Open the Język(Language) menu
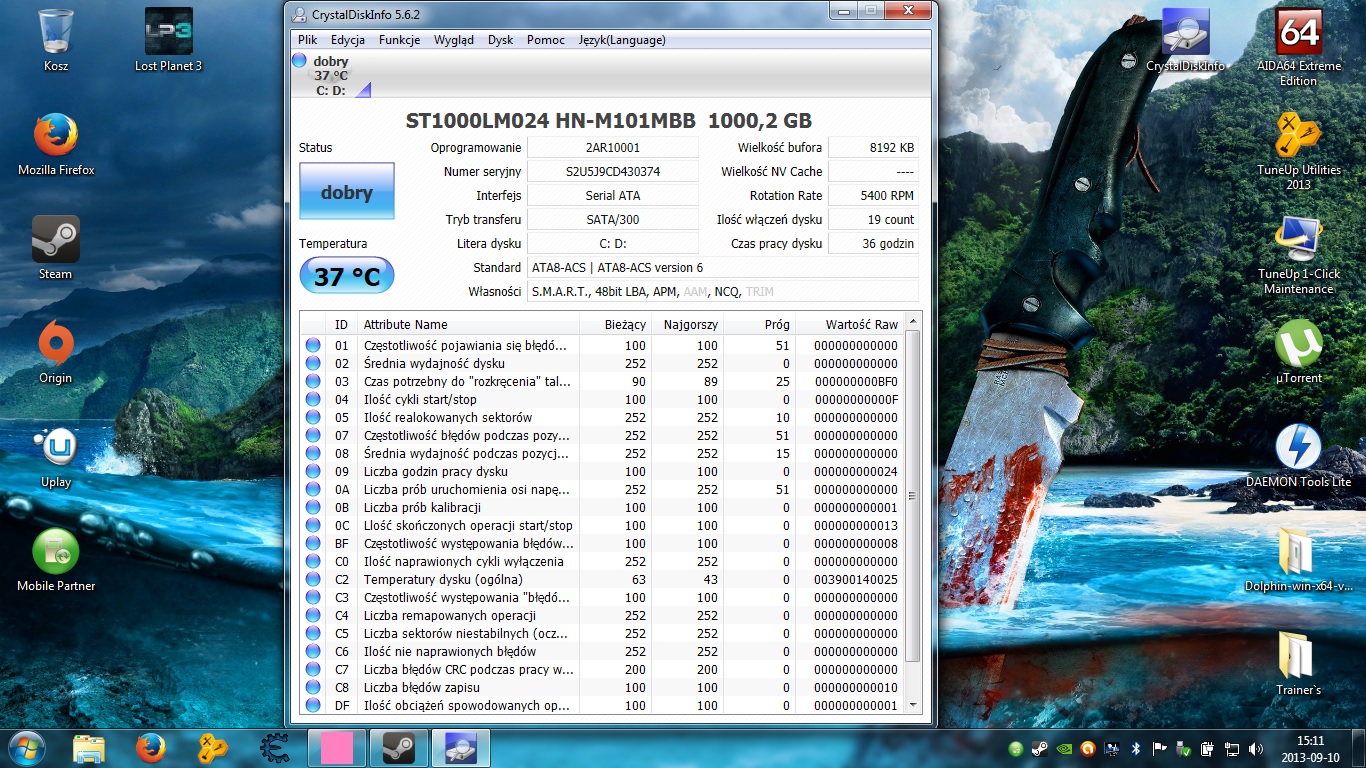1366x768 pixels. 622,40
